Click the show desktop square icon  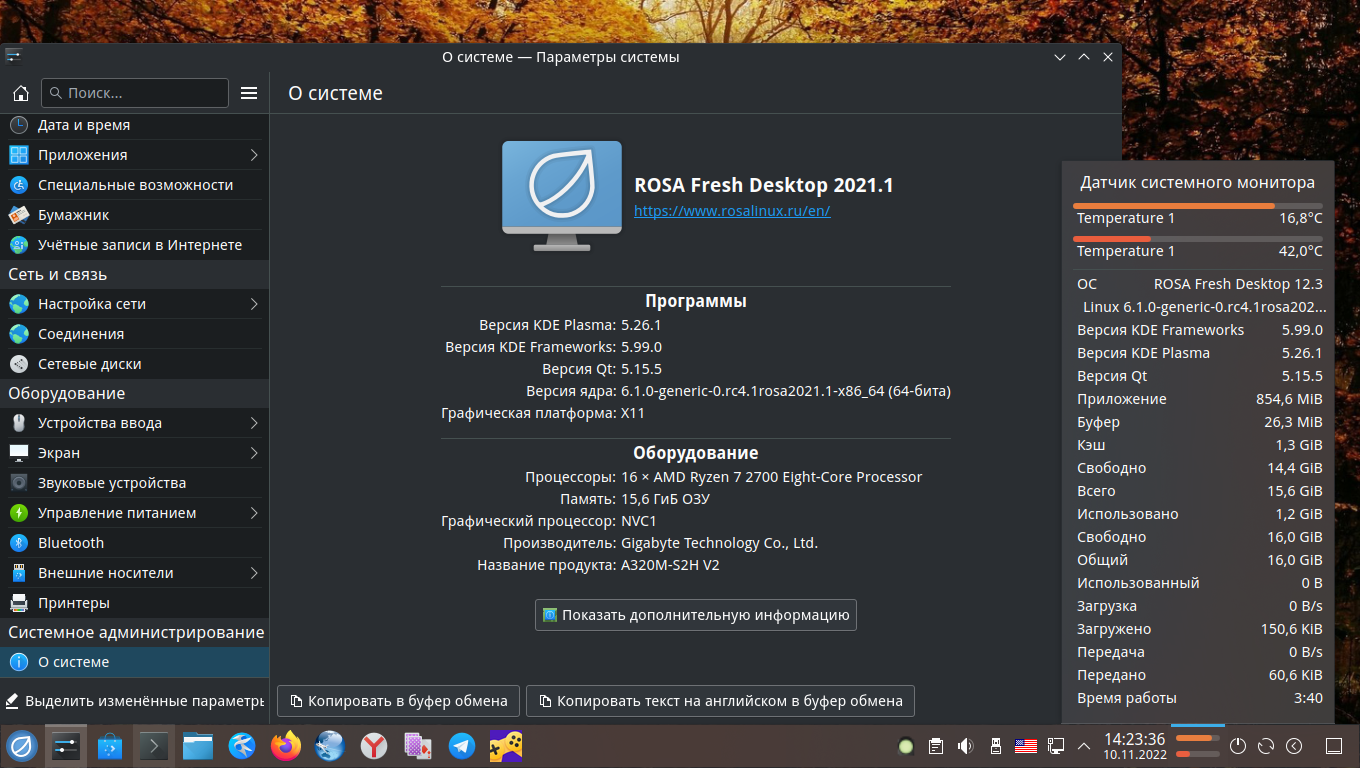pyautogui.click(x=1333, y=746)
